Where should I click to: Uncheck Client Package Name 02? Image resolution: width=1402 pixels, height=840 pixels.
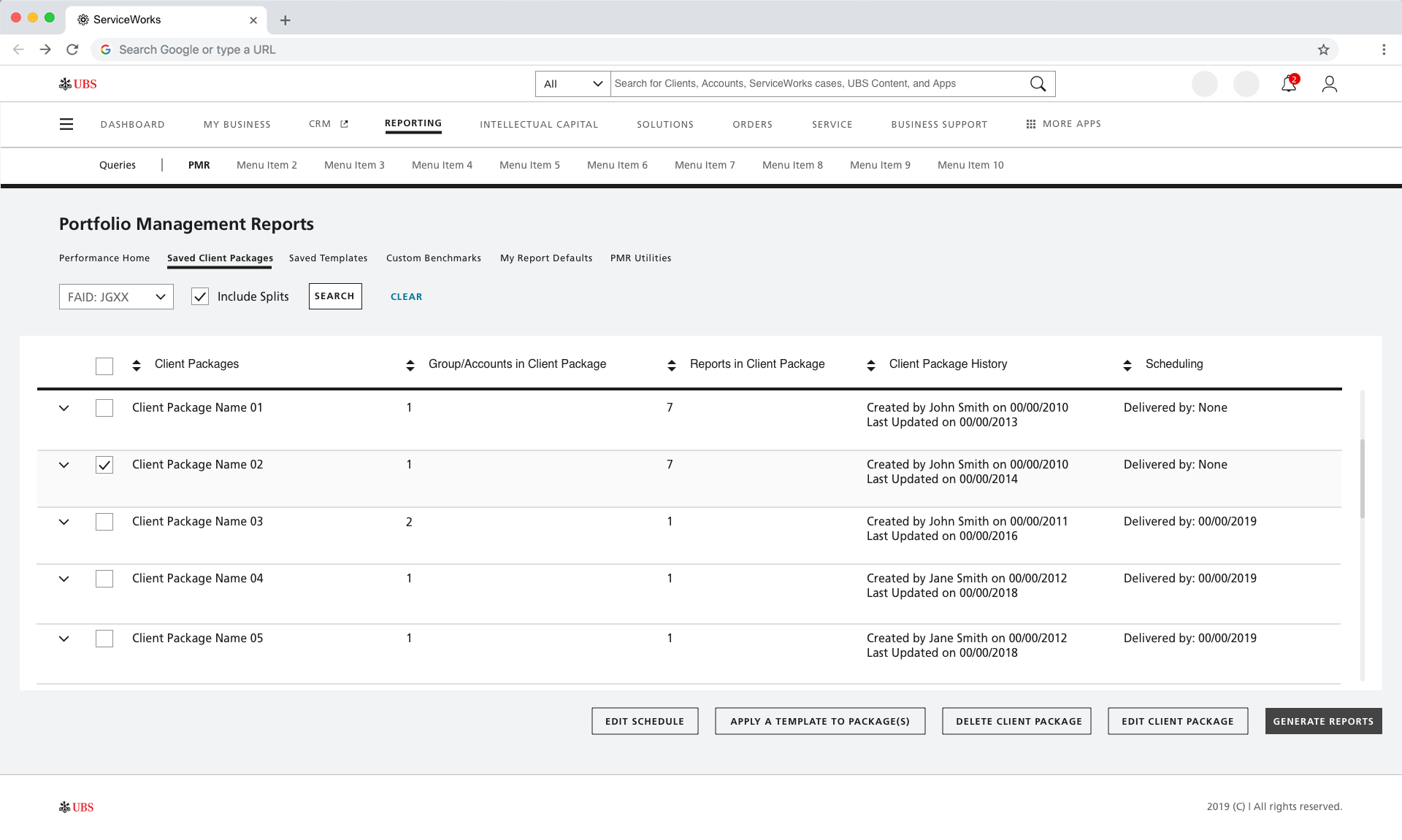(x=104, y=465)
